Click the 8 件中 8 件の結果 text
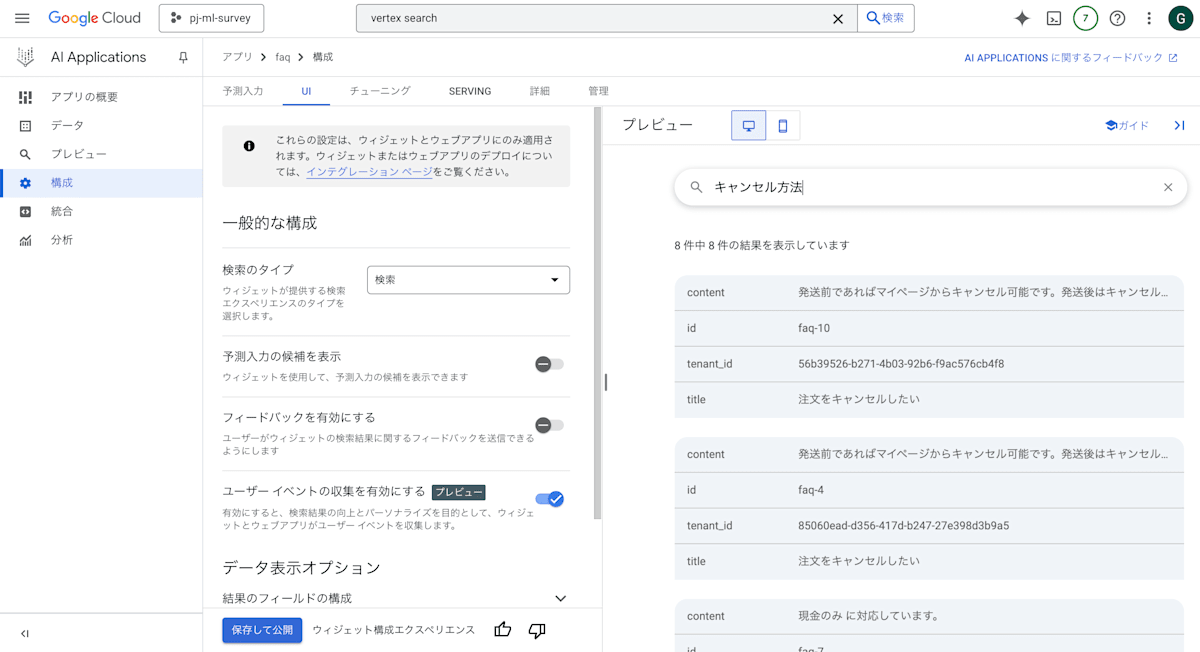Image resolution: width=1200 pixels, height=652 pixels. [762, 245]
